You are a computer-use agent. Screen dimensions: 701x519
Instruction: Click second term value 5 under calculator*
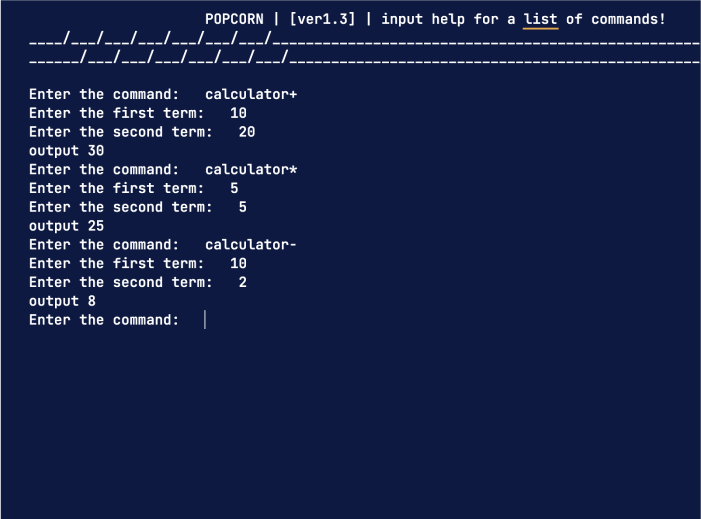[243, 207]
